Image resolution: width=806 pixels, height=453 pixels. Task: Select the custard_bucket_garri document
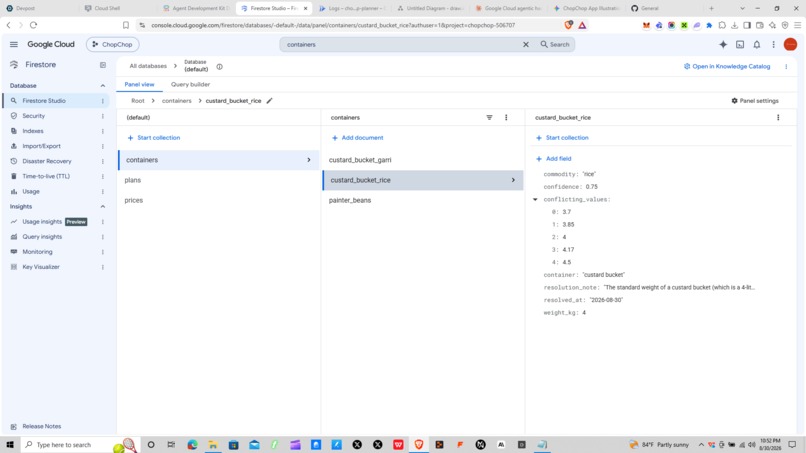point(423,160)
